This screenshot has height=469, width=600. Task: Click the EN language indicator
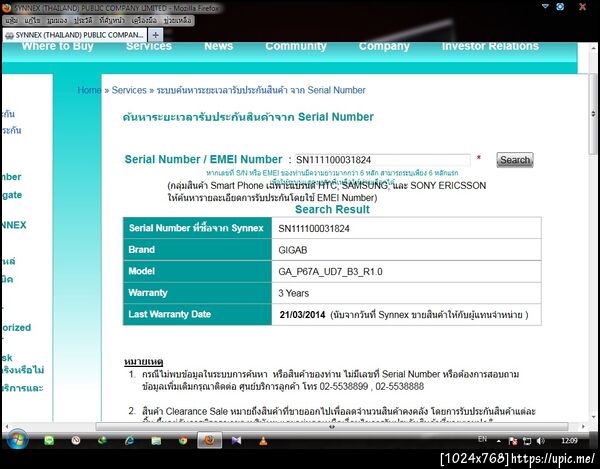(x=482, y=439)
